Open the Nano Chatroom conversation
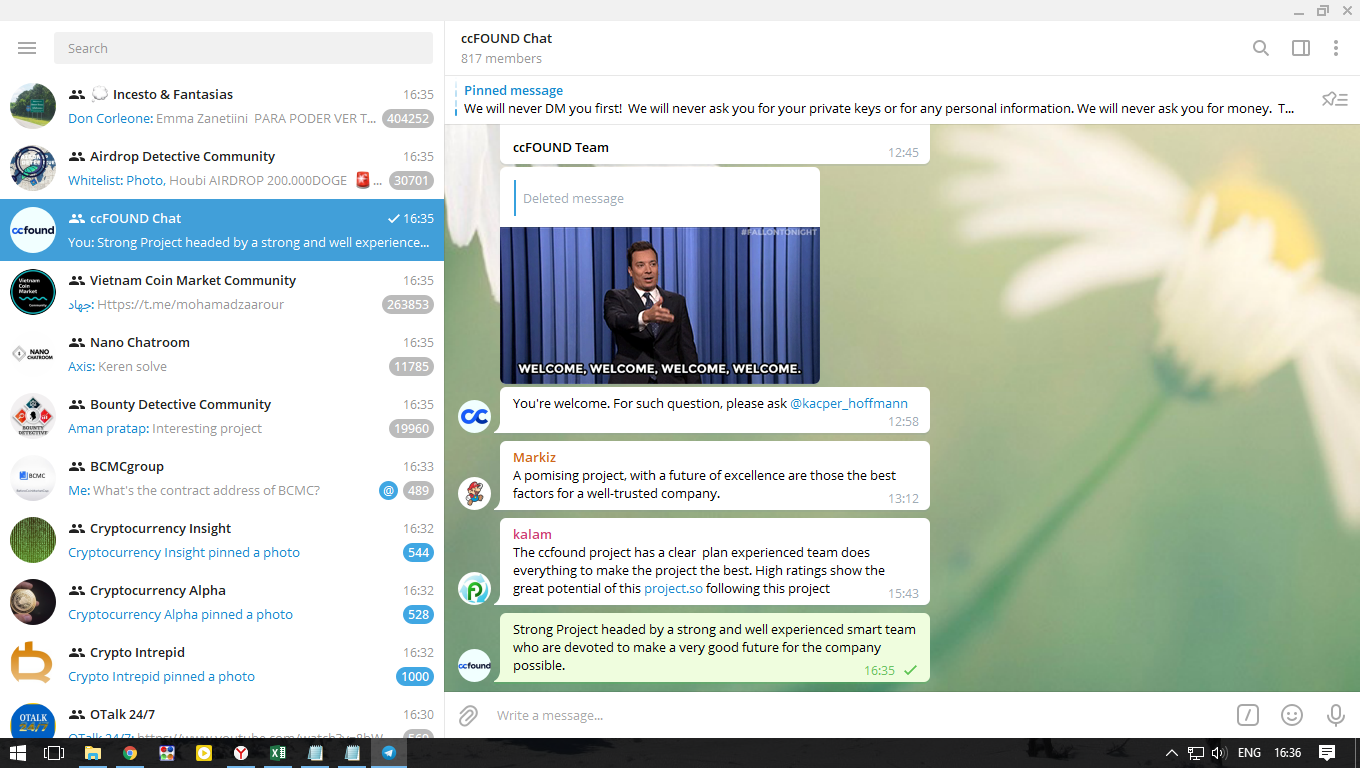This screenshot has height=768, width=1360. [222, 354]
